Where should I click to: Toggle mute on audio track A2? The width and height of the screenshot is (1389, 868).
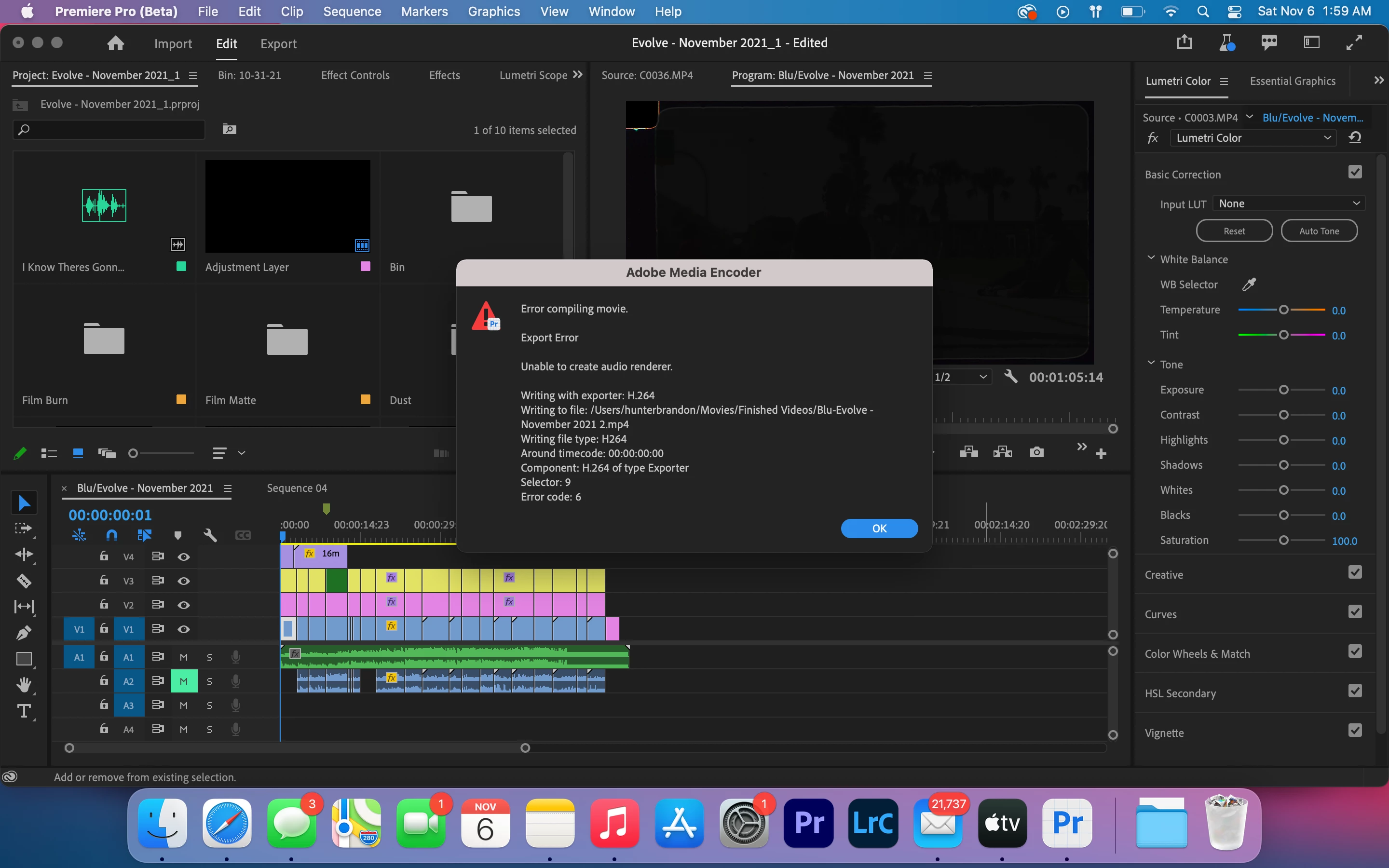pos(184,681)
